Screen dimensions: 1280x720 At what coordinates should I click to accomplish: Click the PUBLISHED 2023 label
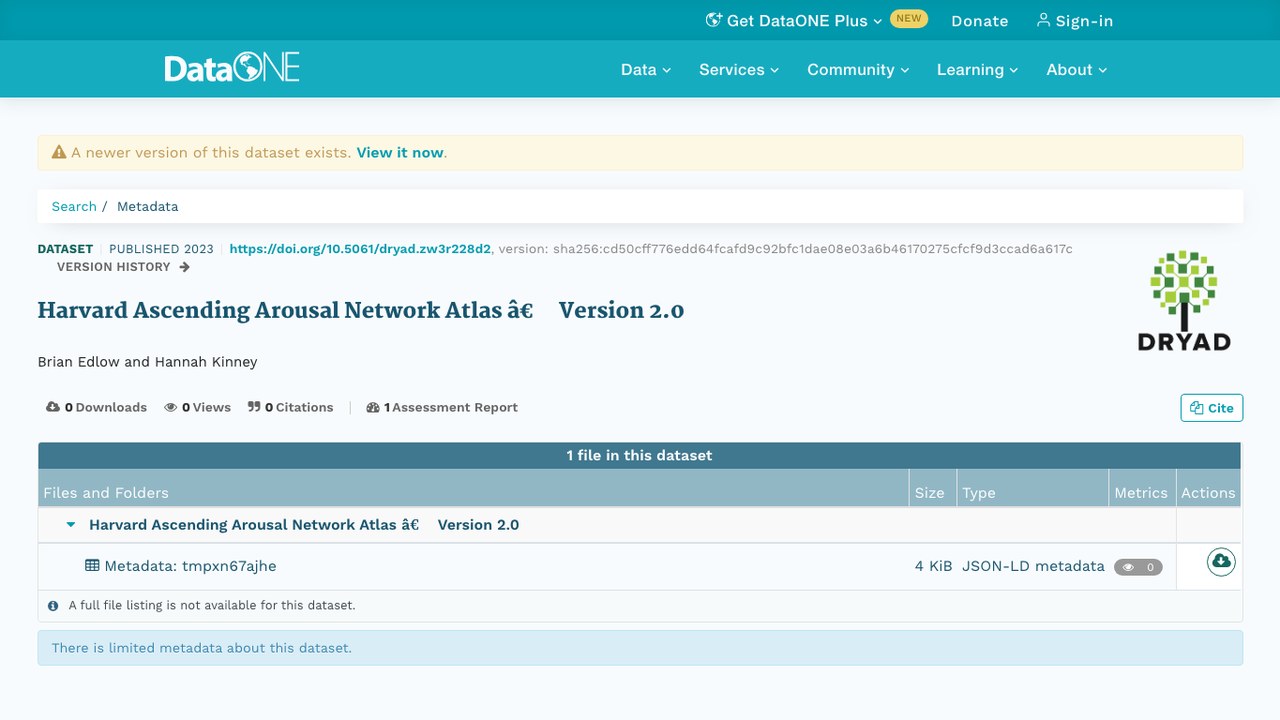(x=161, y=249)
